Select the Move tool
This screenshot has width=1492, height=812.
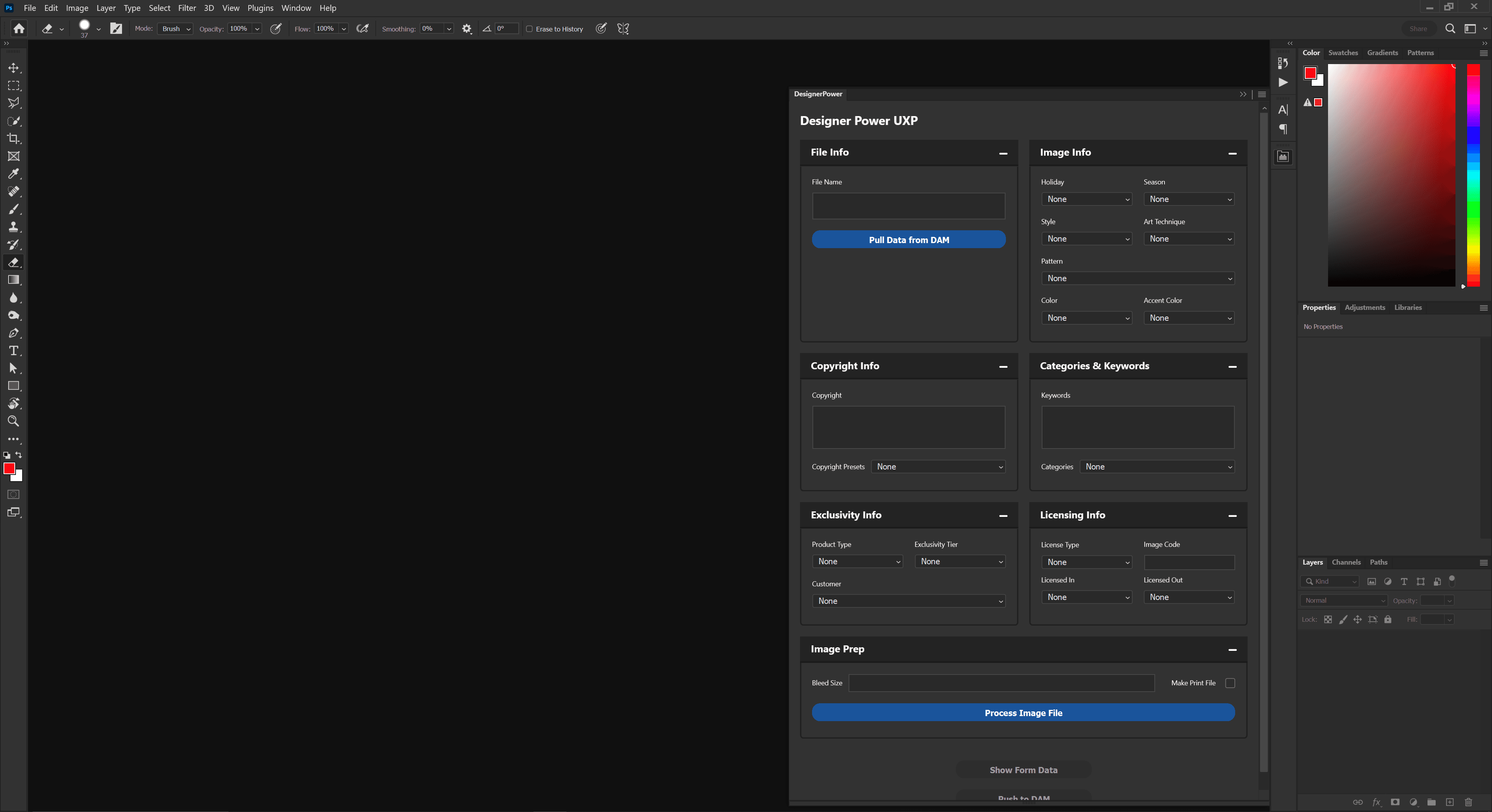click(x=14, y=68)
